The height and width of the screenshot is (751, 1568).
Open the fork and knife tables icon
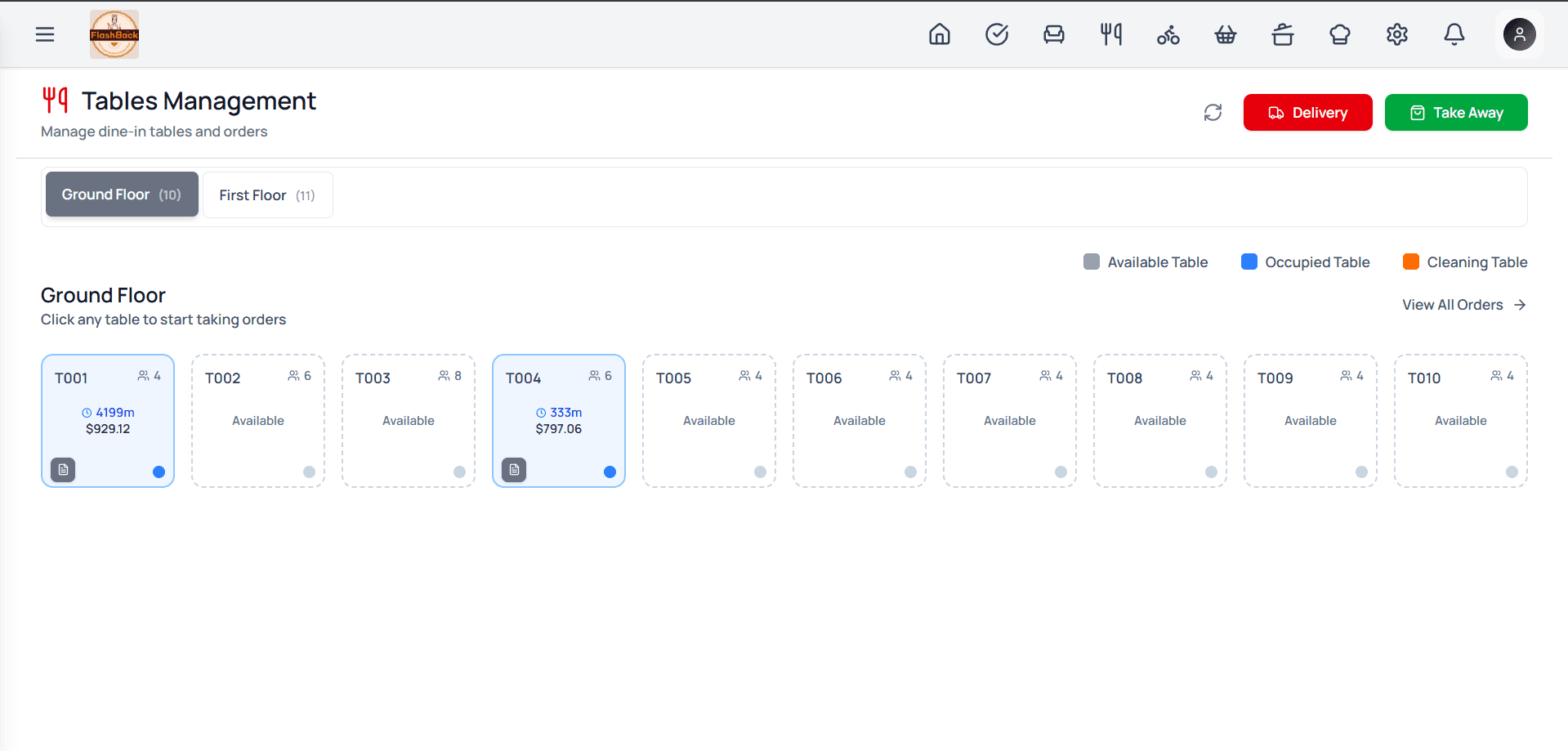[1111, 34]
